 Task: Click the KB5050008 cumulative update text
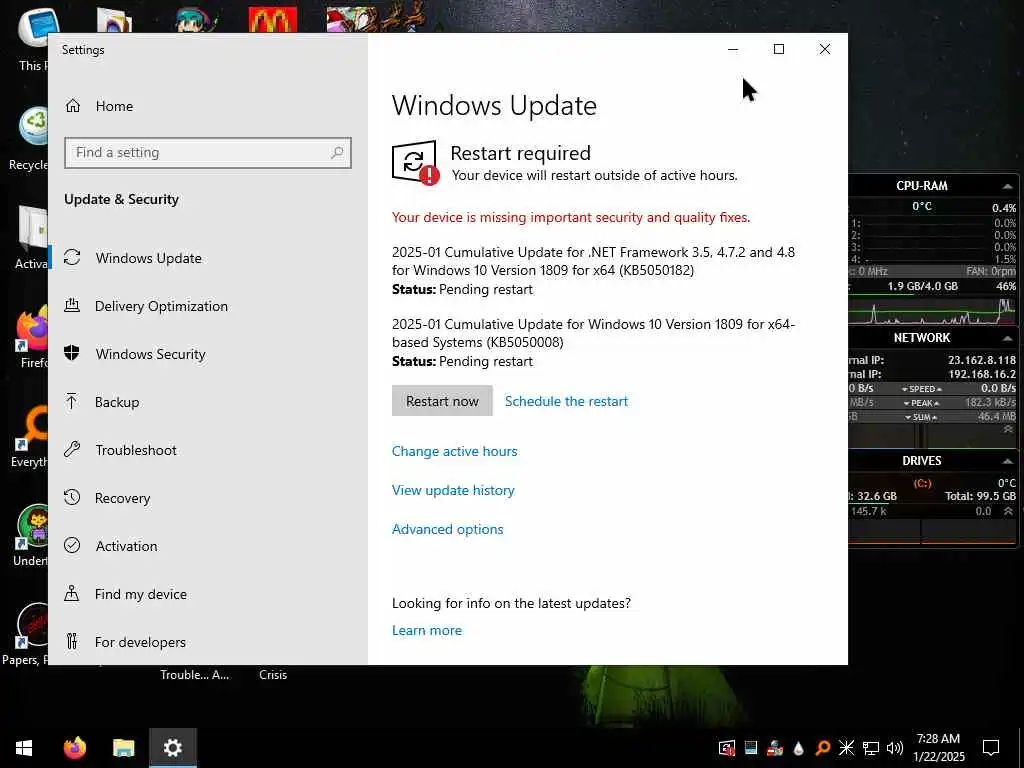coord(593,333)
